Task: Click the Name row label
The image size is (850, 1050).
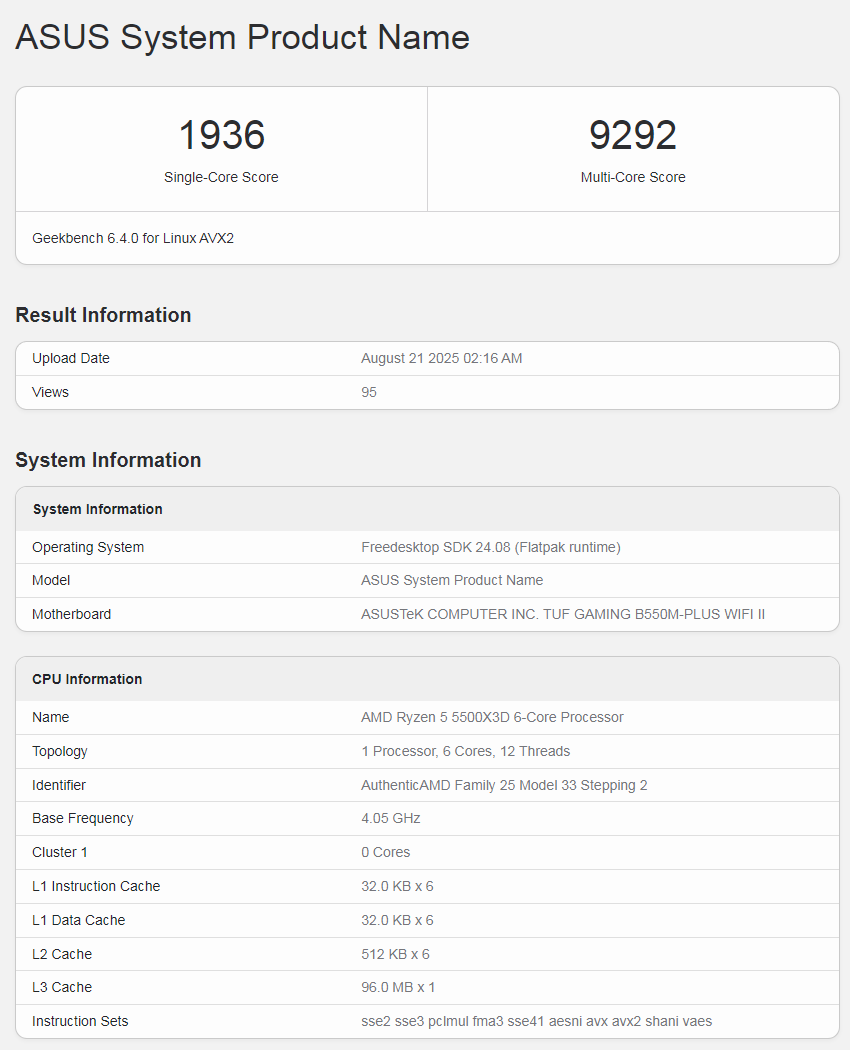Action: pos(50,717)
